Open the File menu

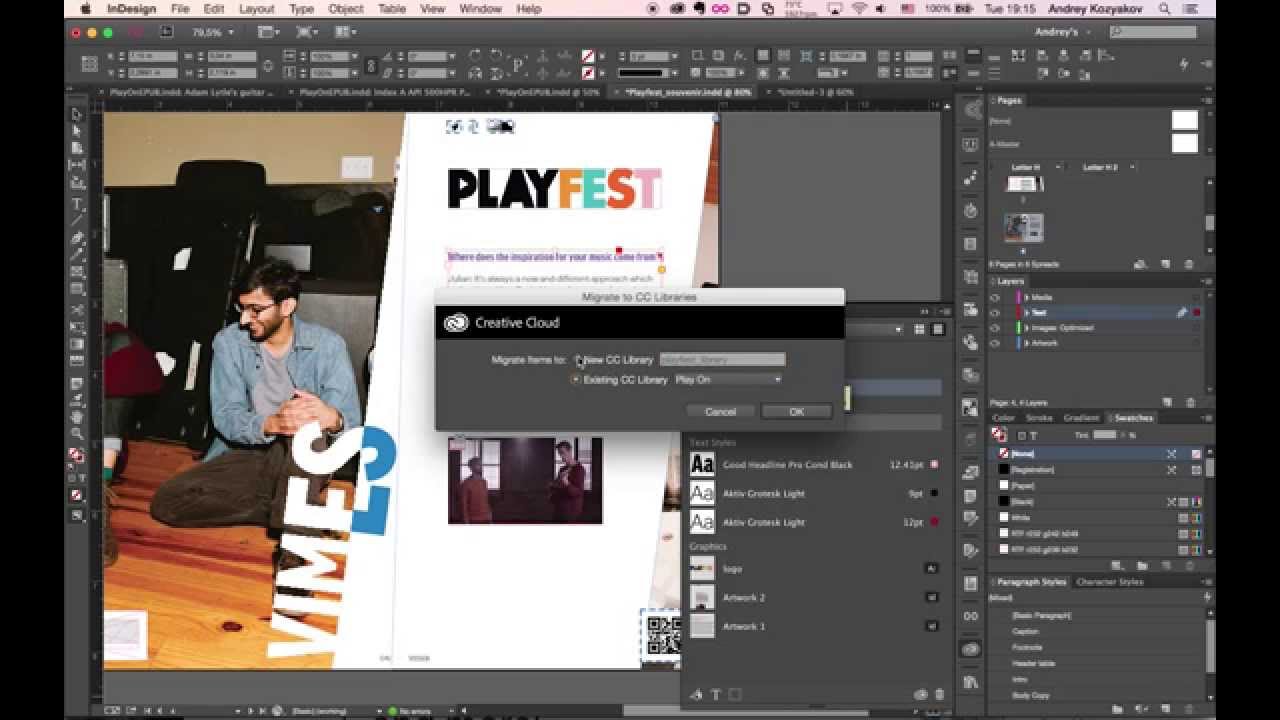pos(180,9)
